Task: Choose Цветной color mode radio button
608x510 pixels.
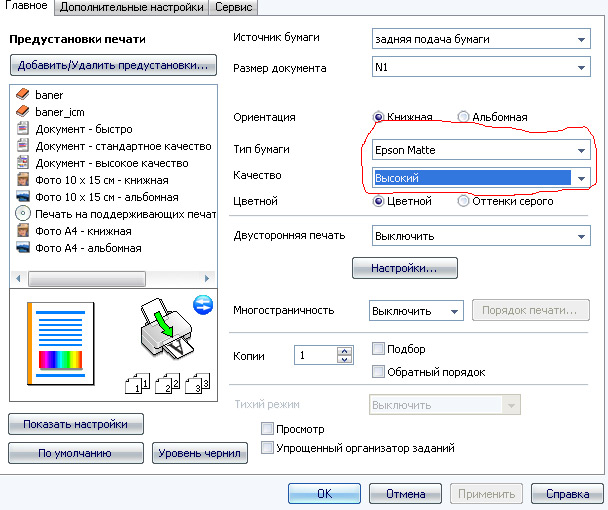Action: tap(378, 201)
